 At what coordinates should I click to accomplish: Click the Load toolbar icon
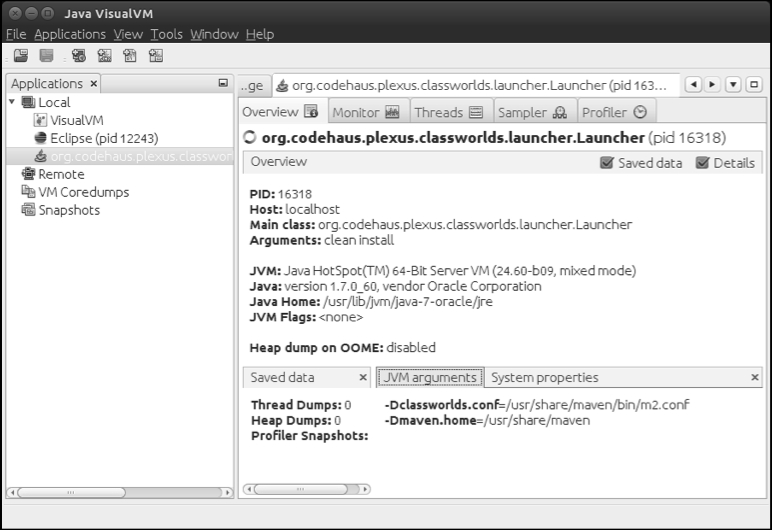coord(21,56)
